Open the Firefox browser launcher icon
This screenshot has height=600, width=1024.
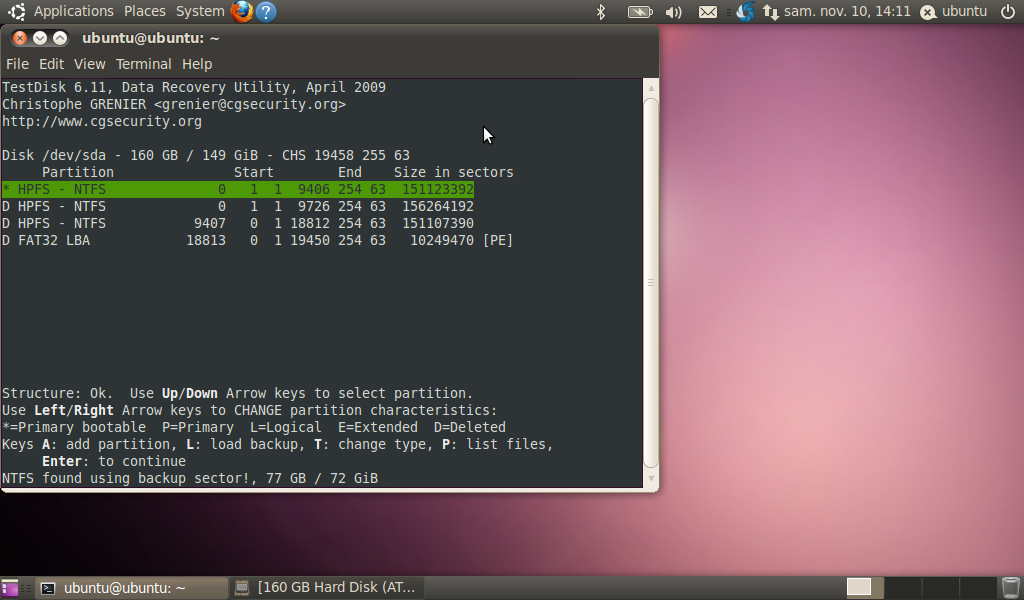[x=242, y=11]
